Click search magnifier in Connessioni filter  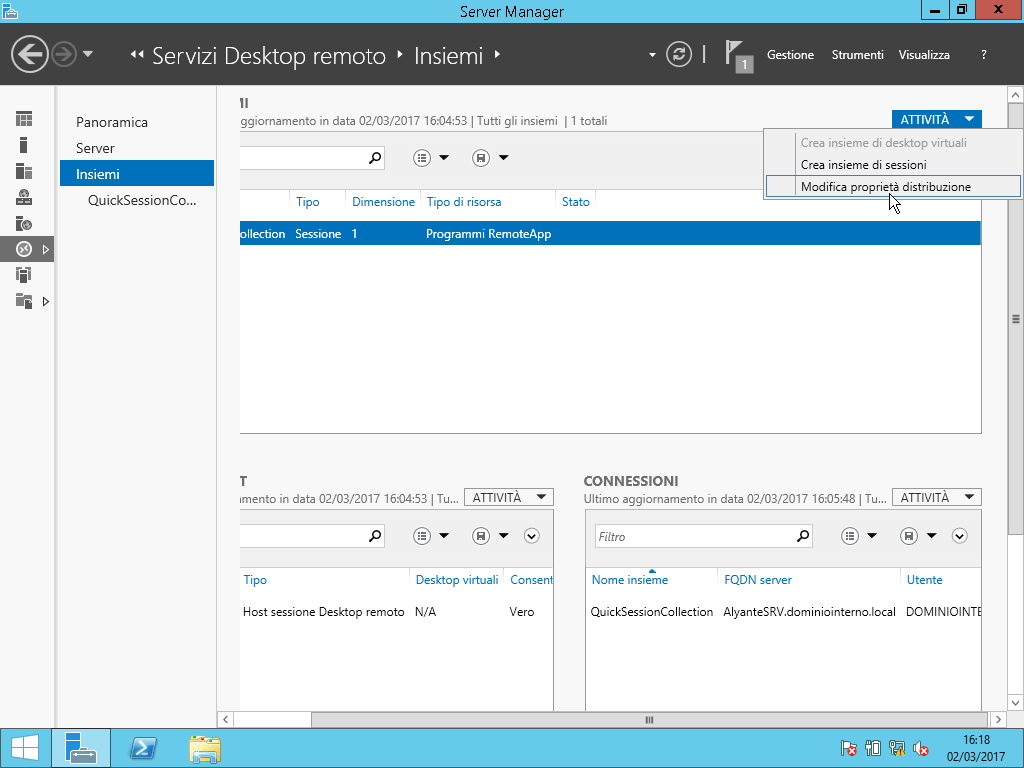pyautogui.click(x=802, y=536)
